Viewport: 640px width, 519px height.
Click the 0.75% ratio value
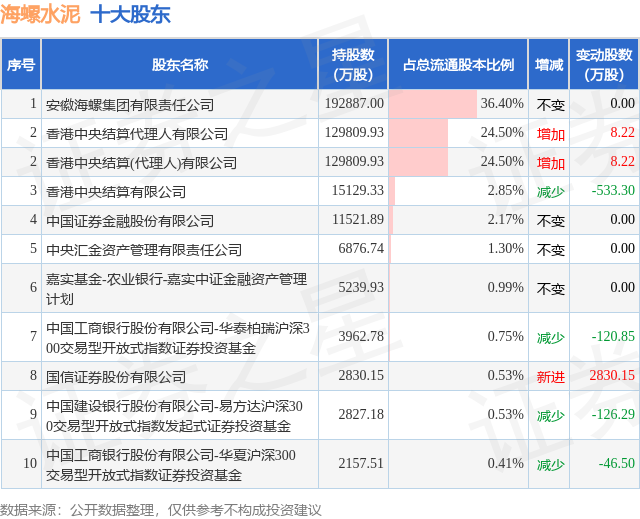(x=505, y=336)
